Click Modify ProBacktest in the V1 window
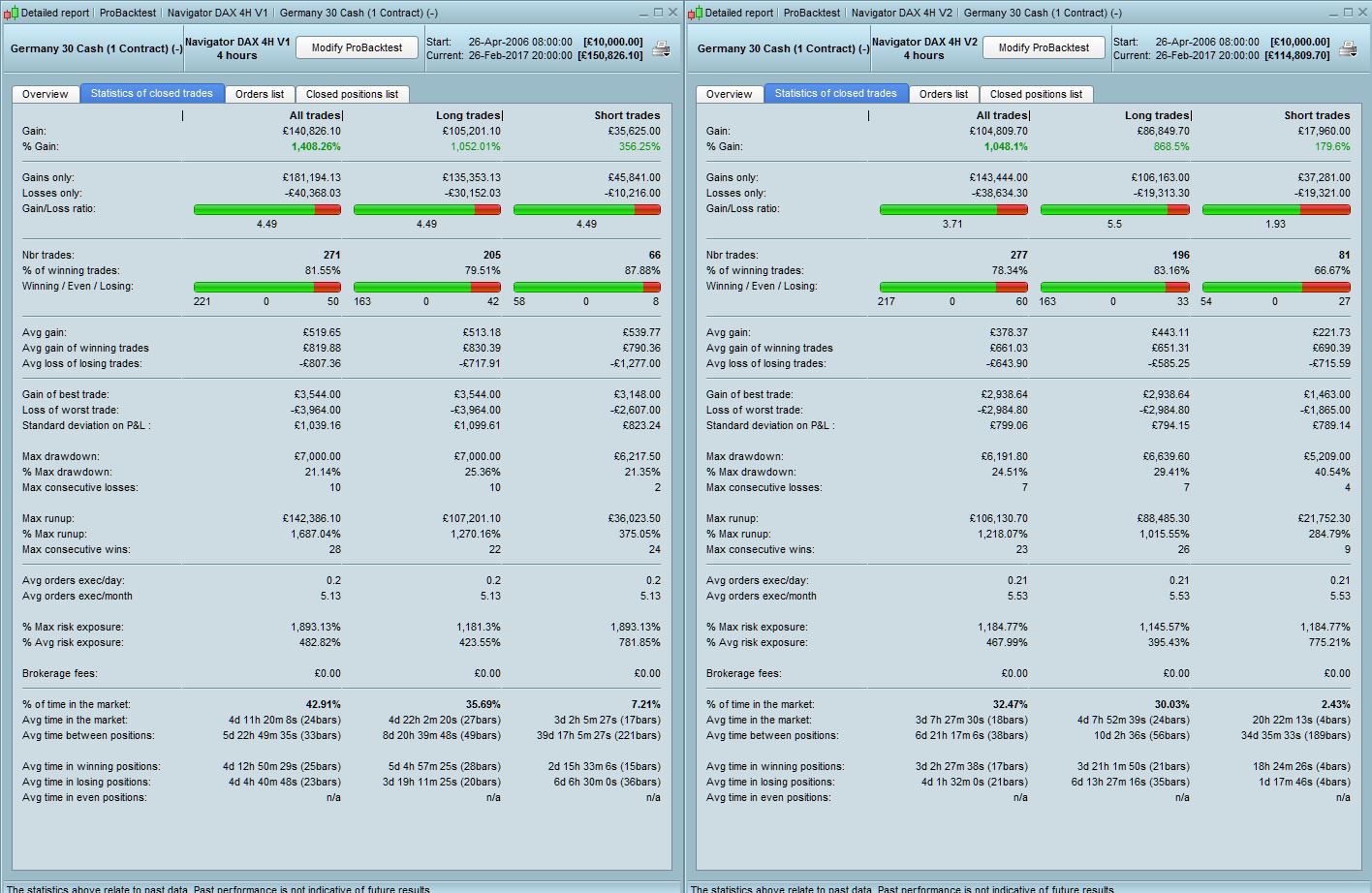This screenshot has height=893, width=1372. 357,47
